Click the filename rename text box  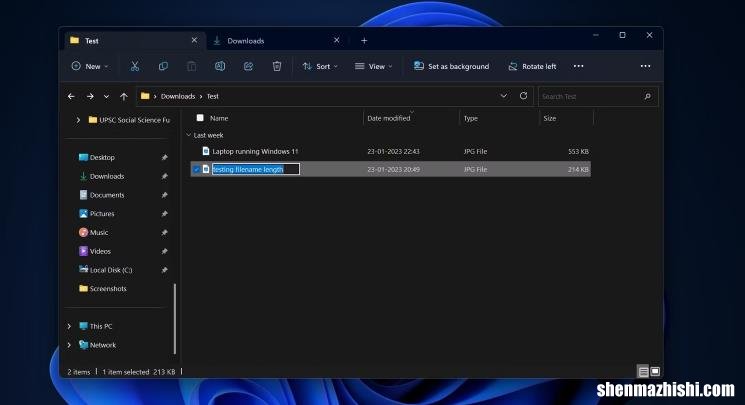click(x=256, y=169)
